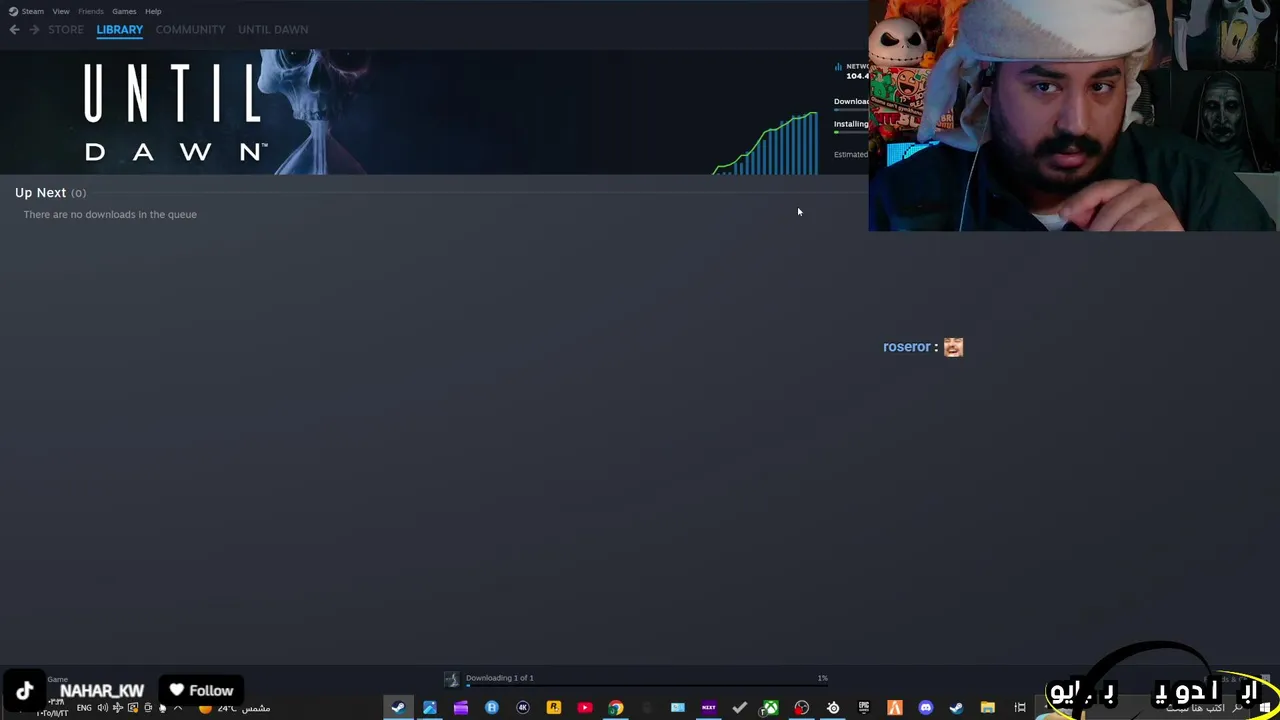
Task: Click the TikTok logo overlay
Action: coord(25,691)
